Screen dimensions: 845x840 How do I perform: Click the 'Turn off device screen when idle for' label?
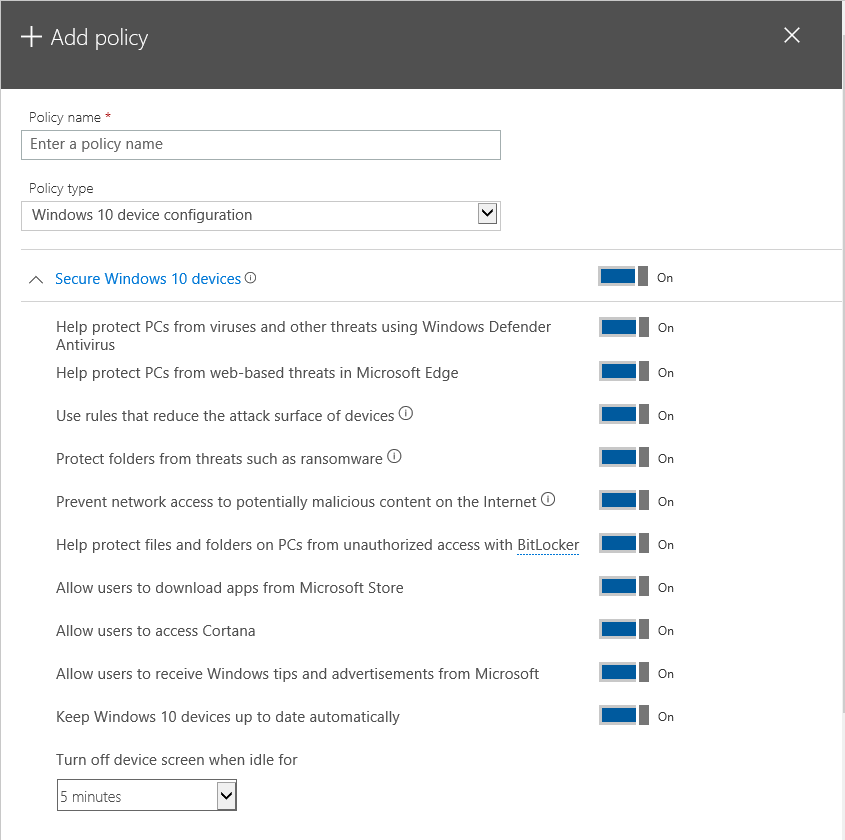tap(177, 760)
